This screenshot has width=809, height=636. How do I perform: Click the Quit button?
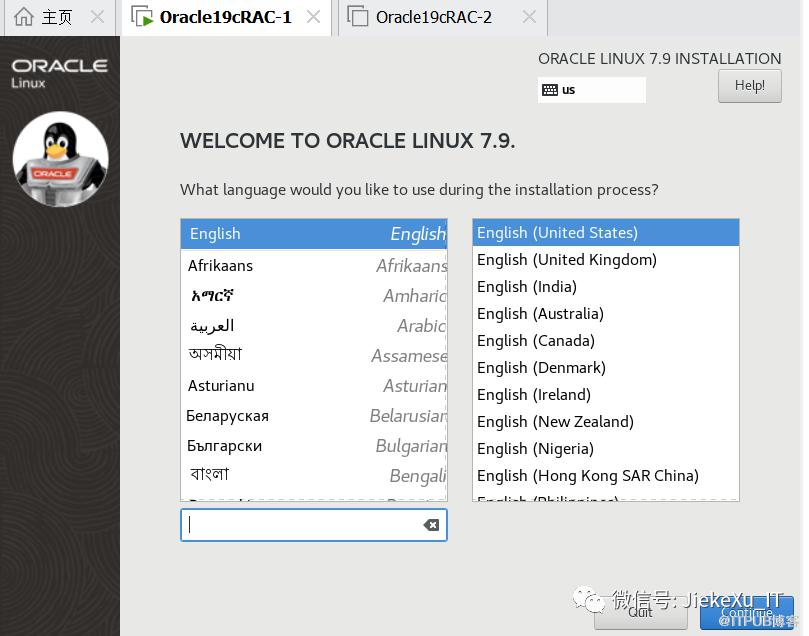pyautogui.click(x=640, y=613)
